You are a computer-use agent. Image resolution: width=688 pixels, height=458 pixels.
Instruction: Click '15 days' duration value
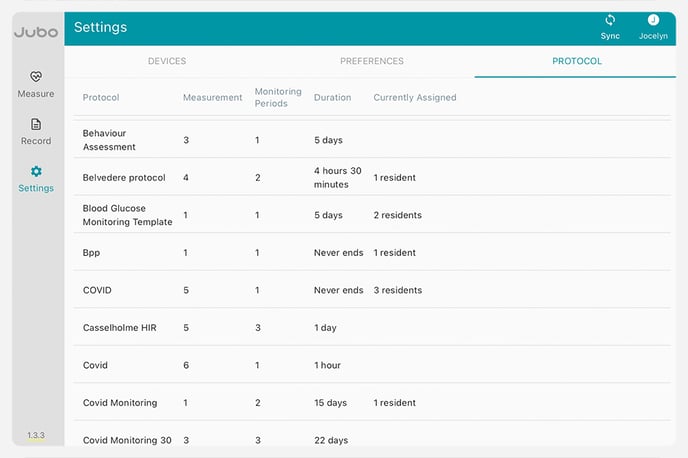point(330,402)
